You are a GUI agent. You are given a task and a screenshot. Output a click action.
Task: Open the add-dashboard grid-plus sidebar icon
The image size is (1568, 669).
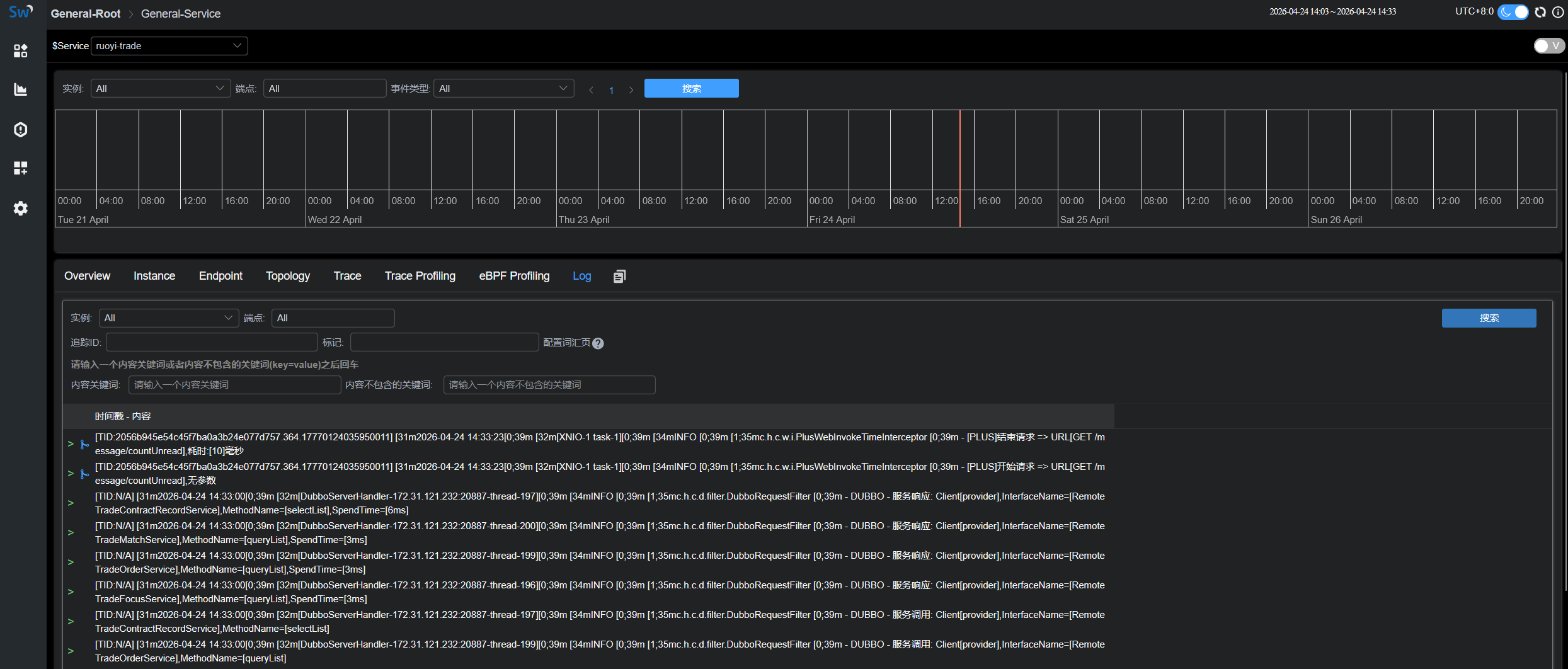tap(21, 168)
